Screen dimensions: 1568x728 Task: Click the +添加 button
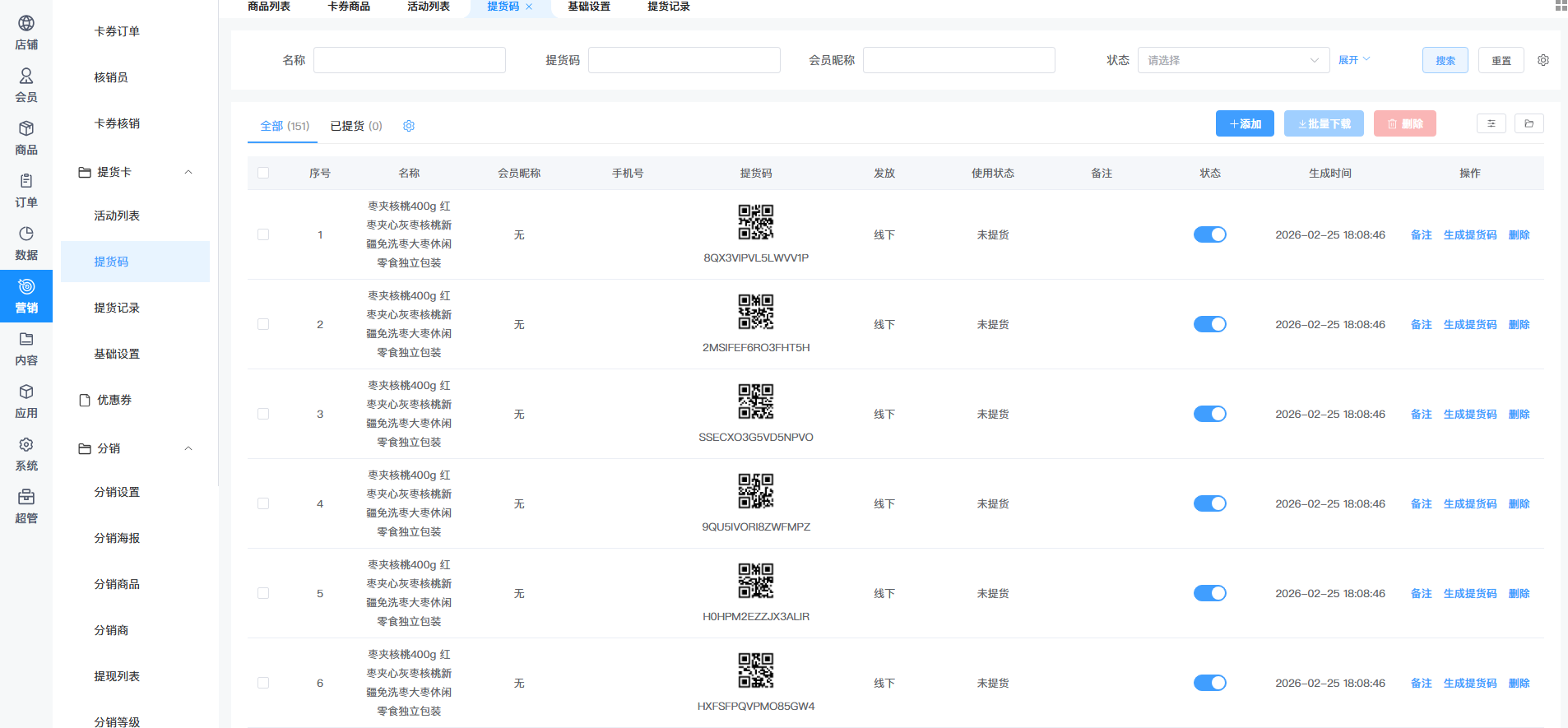pos(1245,123)
